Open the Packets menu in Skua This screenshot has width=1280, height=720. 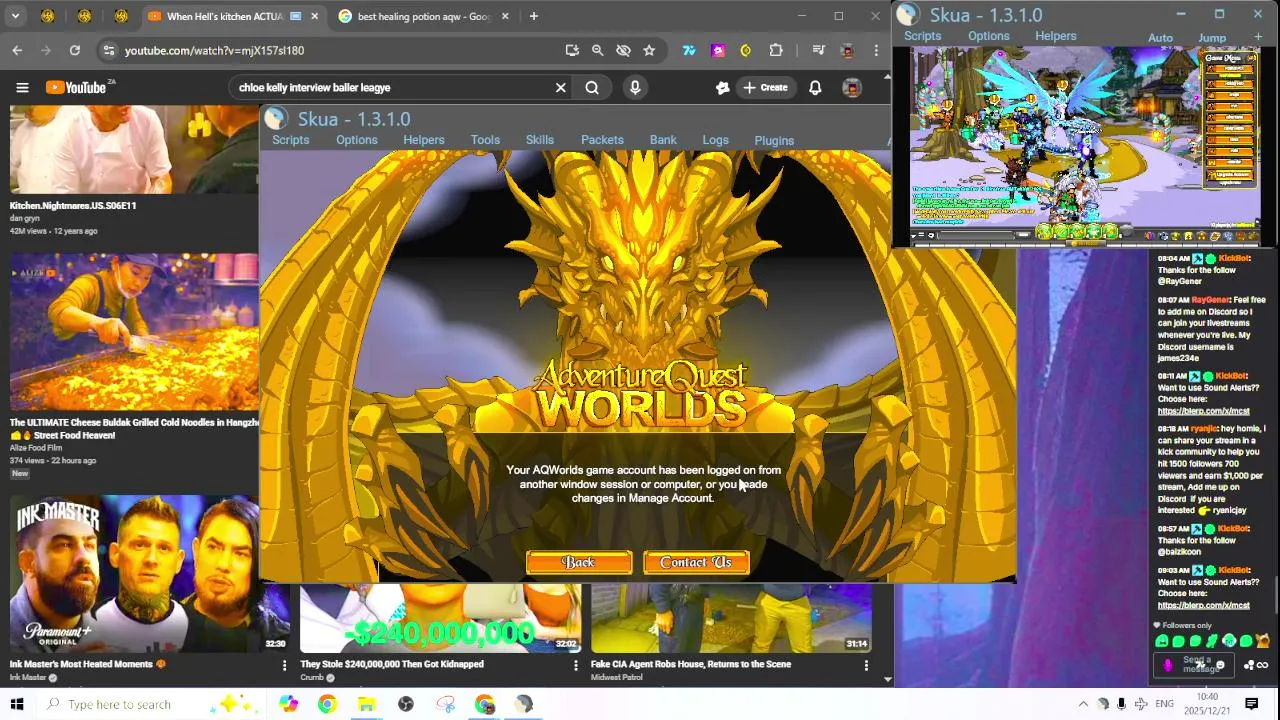point(602,140)
